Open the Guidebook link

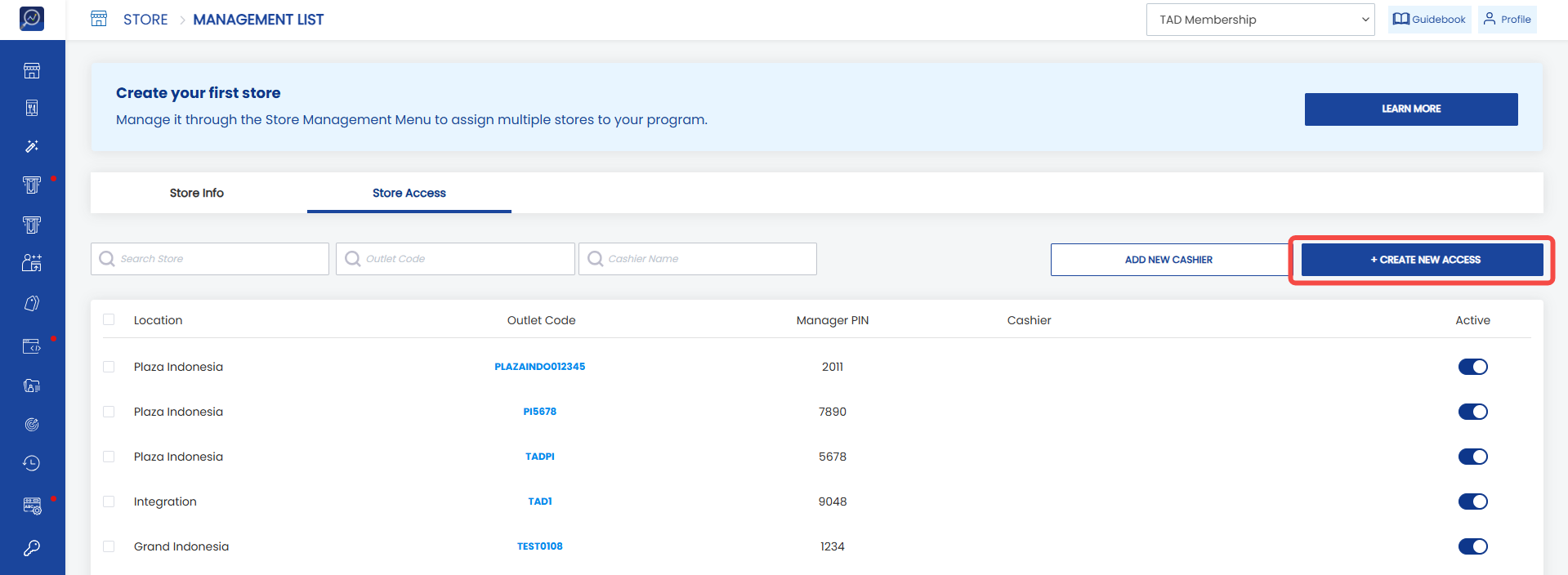tap(1429, 20)
